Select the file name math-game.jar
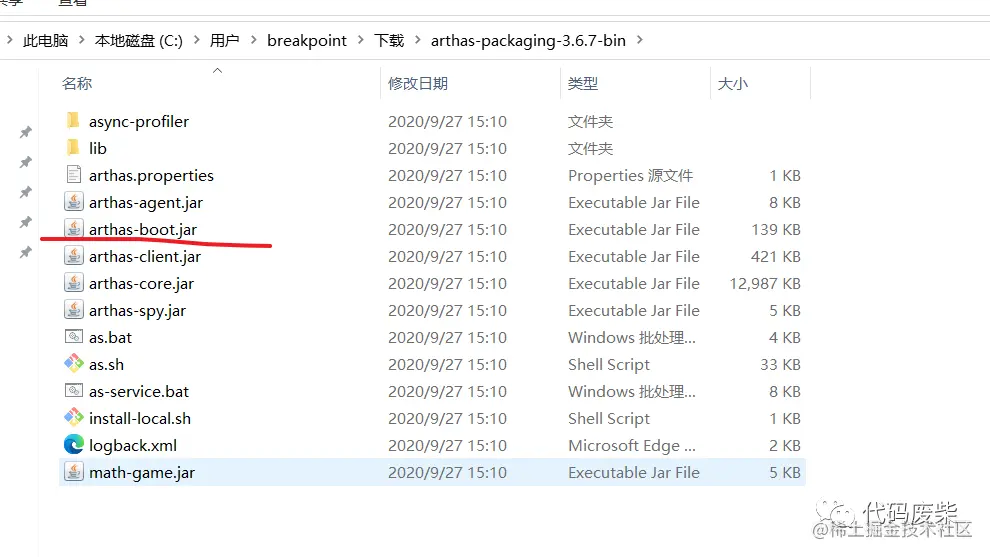Viewport: 990px width, 557px height. pos(141,473)
